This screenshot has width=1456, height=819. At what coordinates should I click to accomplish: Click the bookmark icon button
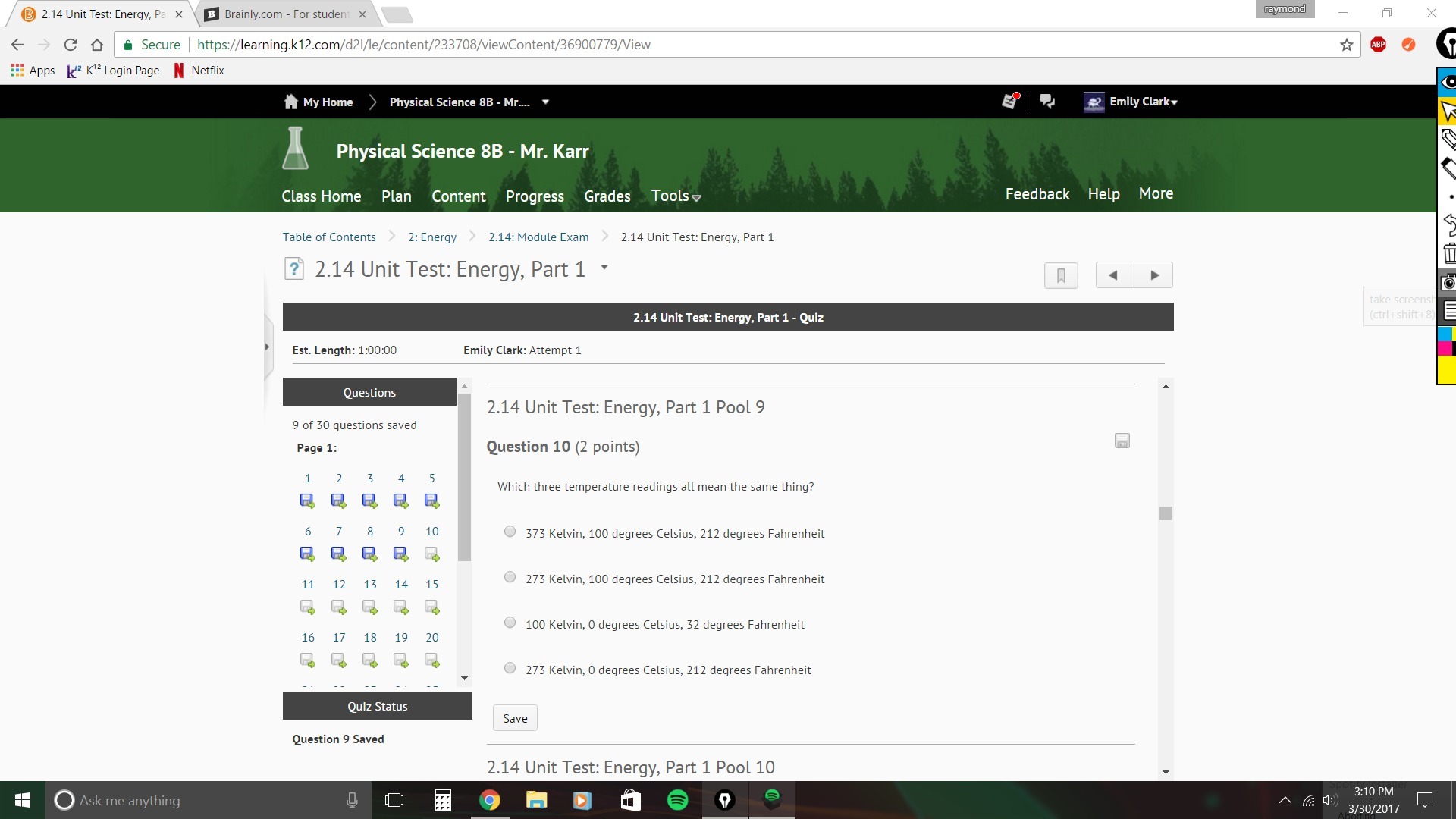(x=1061, y=275)
